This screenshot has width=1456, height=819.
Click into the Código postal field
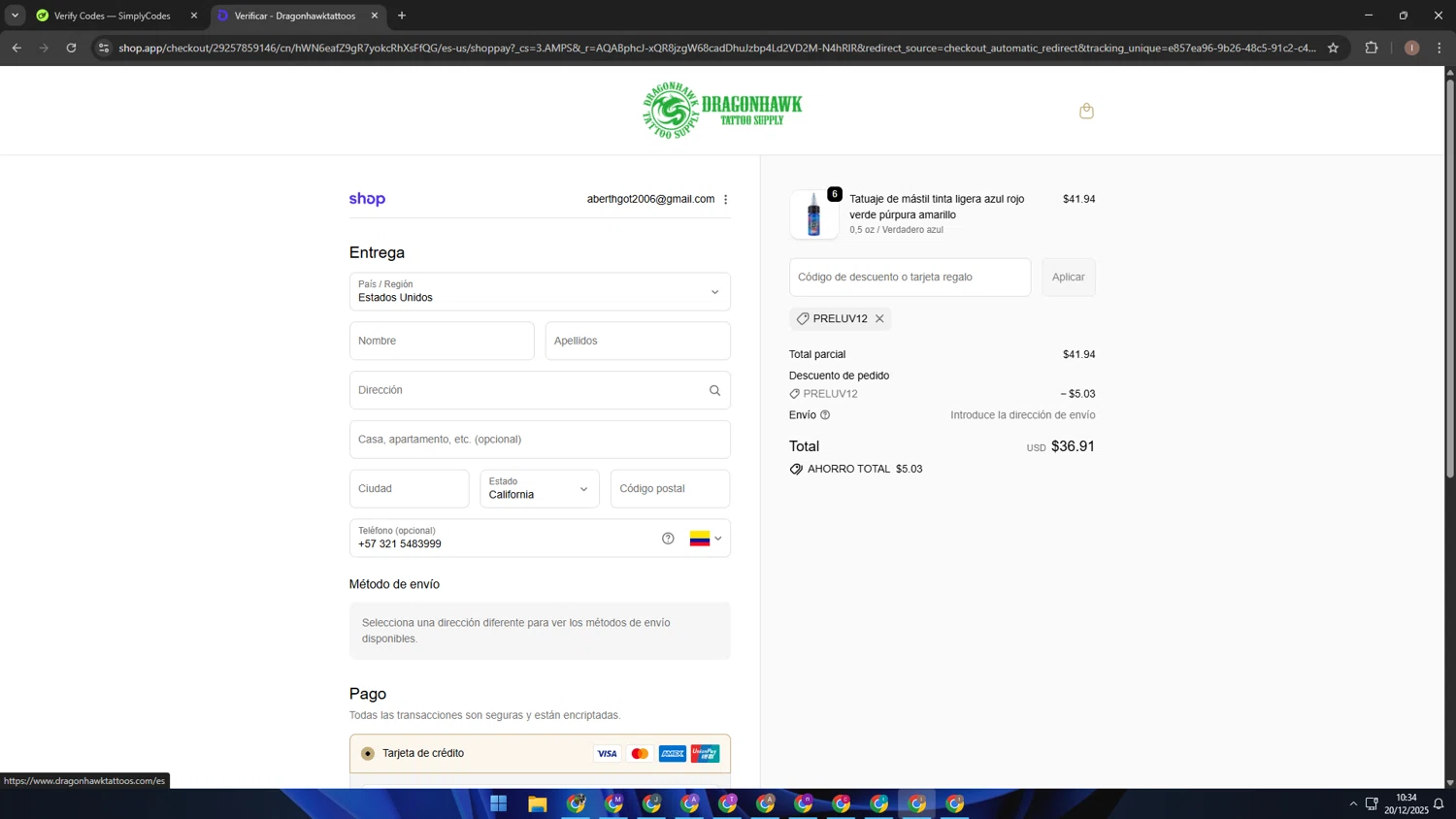pos(670,489)
